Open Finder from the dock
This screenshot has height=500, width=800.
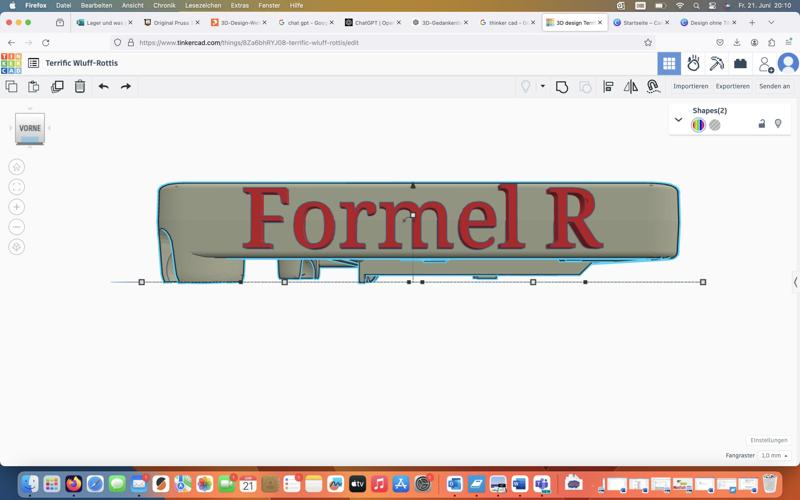(30, 484)
